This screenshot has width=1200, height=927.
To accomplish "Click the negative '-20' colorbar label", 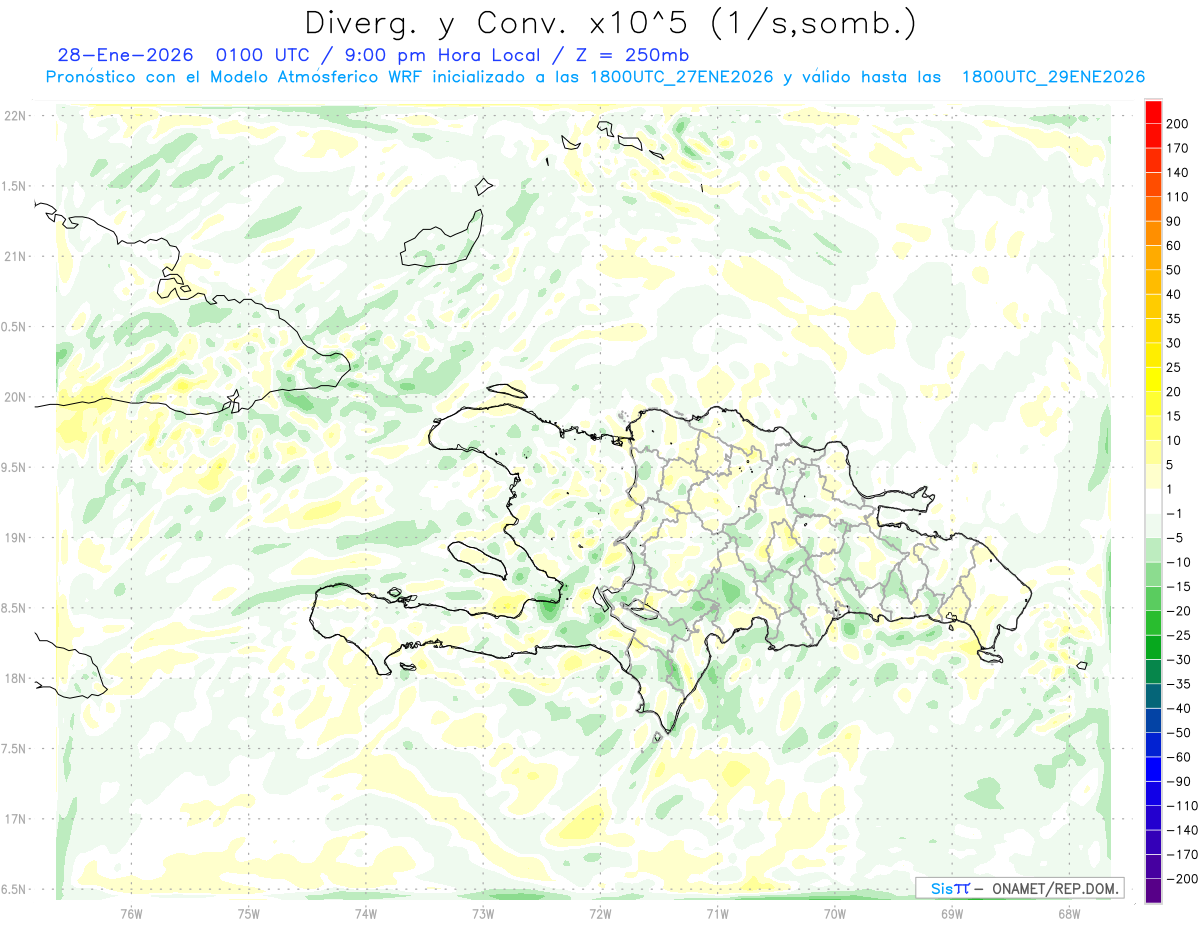I will [x=1180, y=611].
